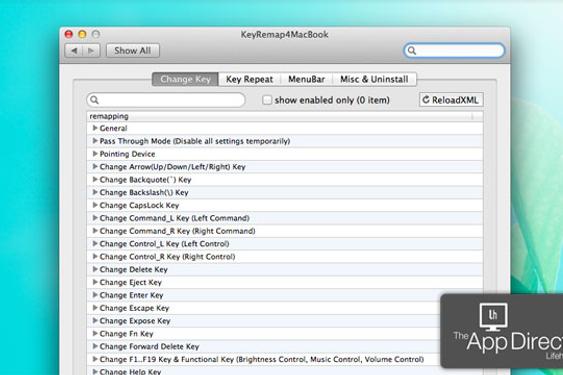Viewport: 563px width, 375px height.
Task: Select the Change Delete Key row text
Action: coord(134,269)
